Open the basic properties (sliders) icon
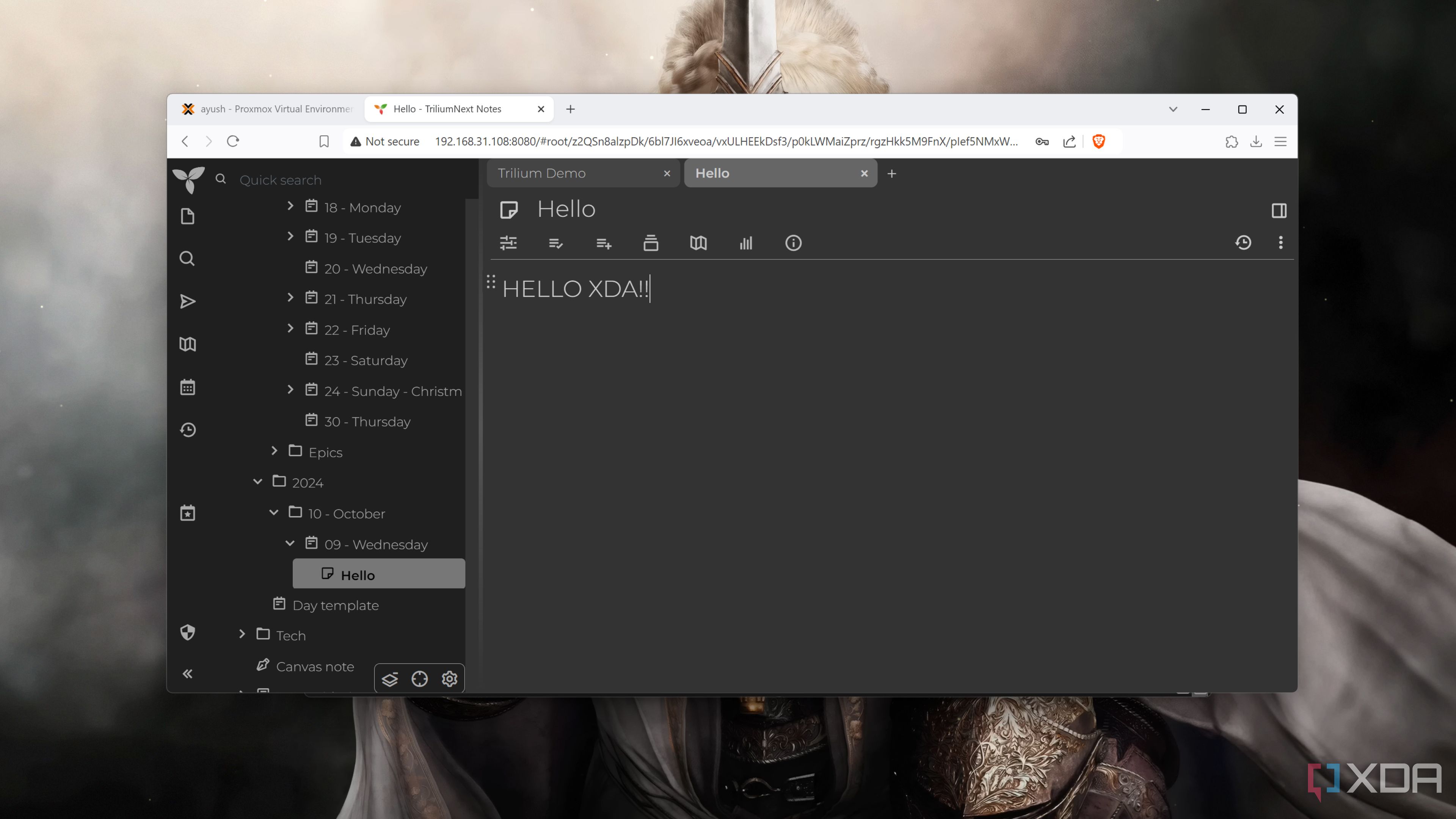 tap(508, 243)
